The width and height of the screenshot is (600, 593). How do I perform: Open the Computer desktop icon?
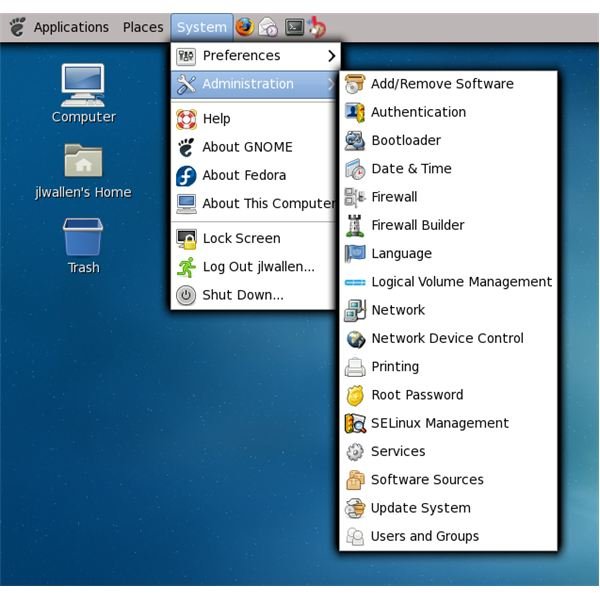click(x=83, y=86)
